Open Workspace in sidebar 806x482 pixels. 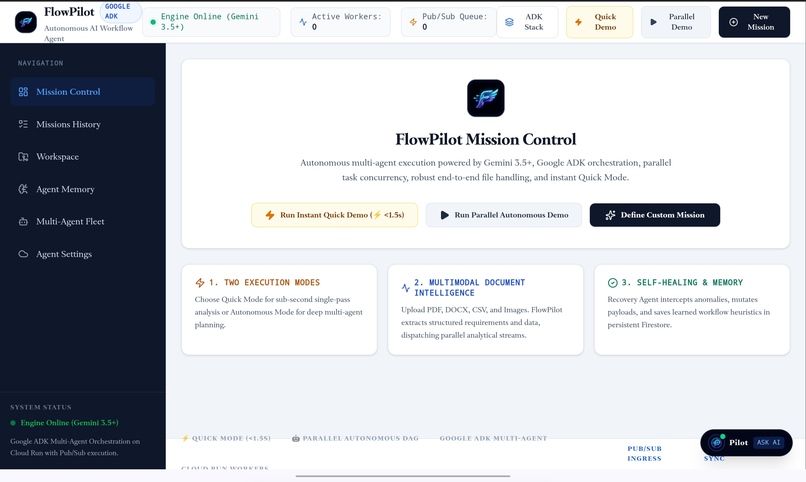pyautogui.click(x=82, y=156)
